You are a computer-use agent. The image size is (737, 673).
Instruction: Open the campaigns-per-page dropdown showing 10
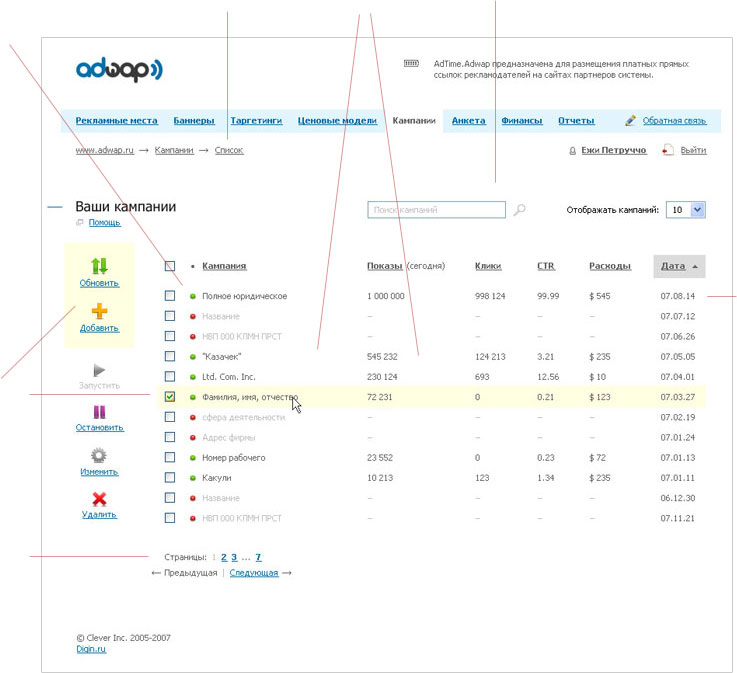point(698,210)
